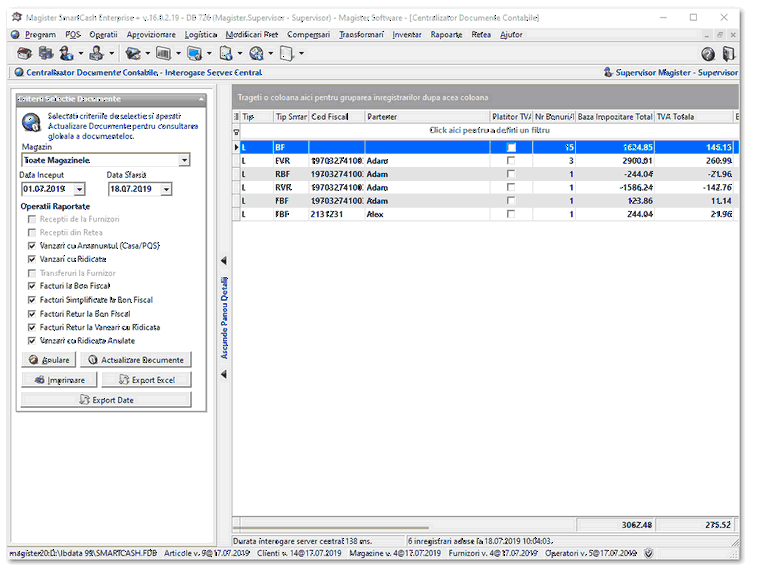Toggle the Vanzari cu Ridicata checkbox
This screenshot has height=577, width=767.
click(32, 259)
